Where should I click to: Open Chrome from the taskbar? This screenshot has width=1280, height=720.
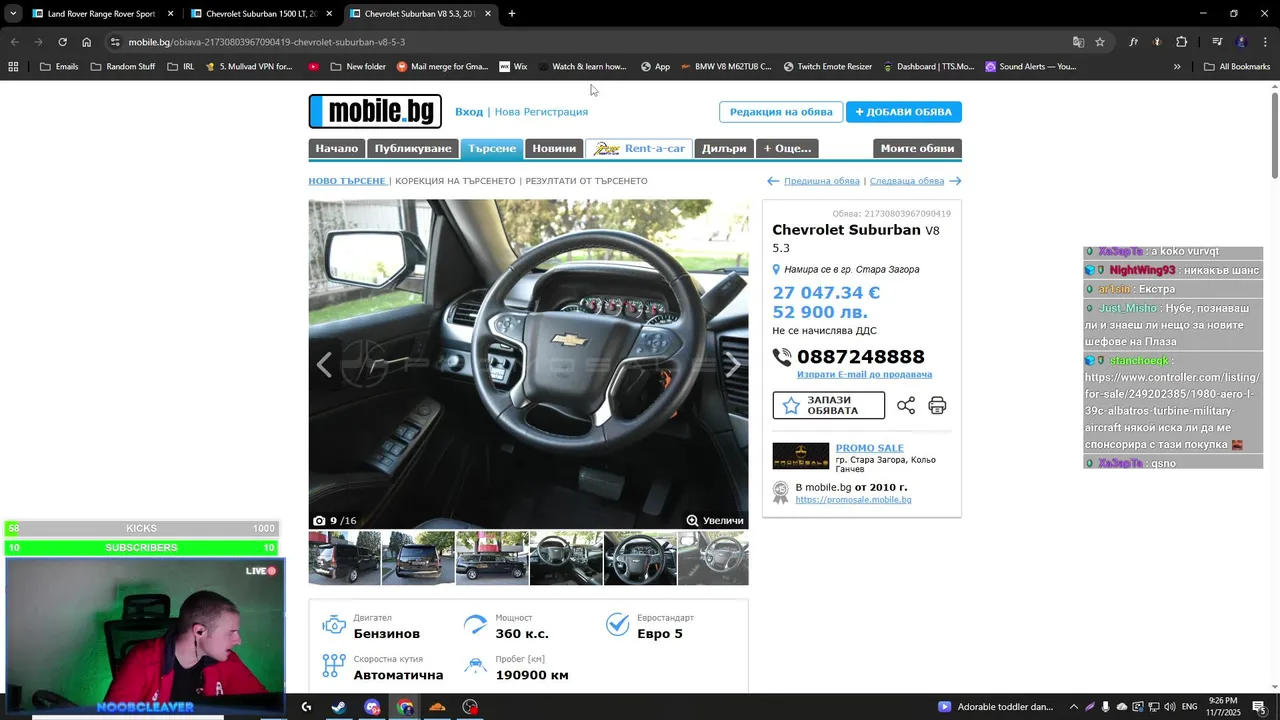pyautogui.click(x=405, y=707)
